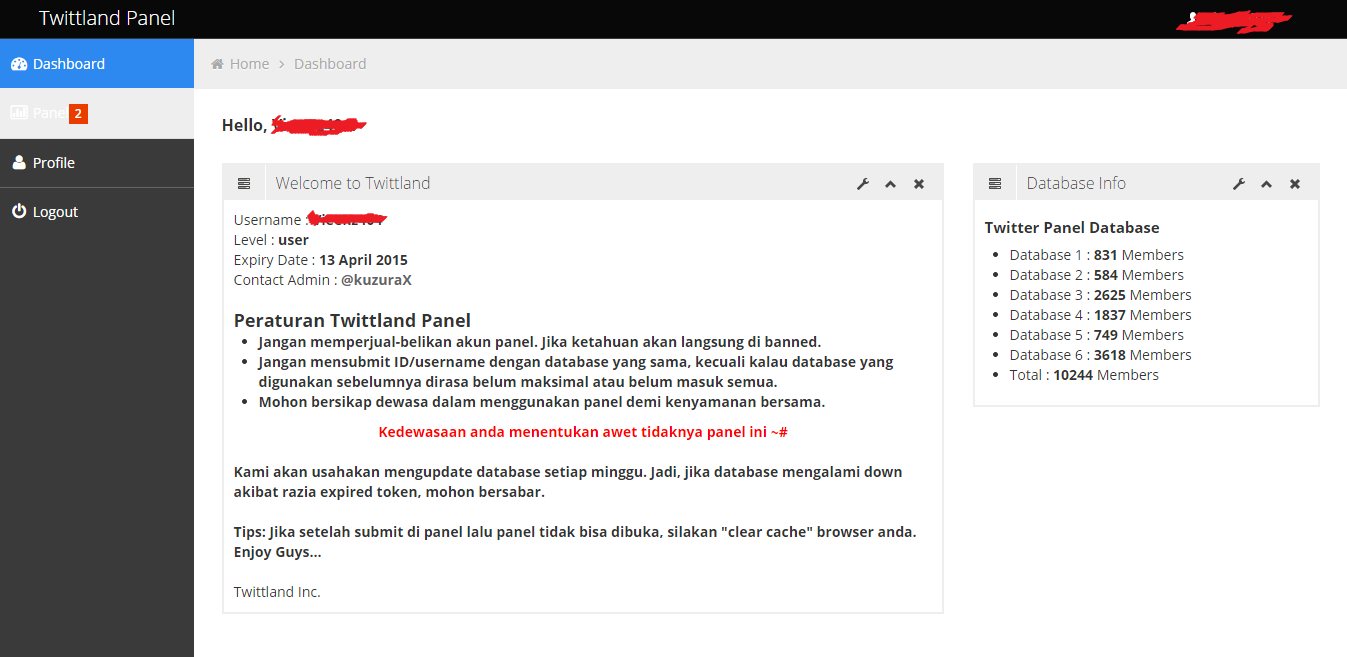Open the wrench settings icon on Welcome box
This screenshot has width=1347, height=657.
[862, 183]
